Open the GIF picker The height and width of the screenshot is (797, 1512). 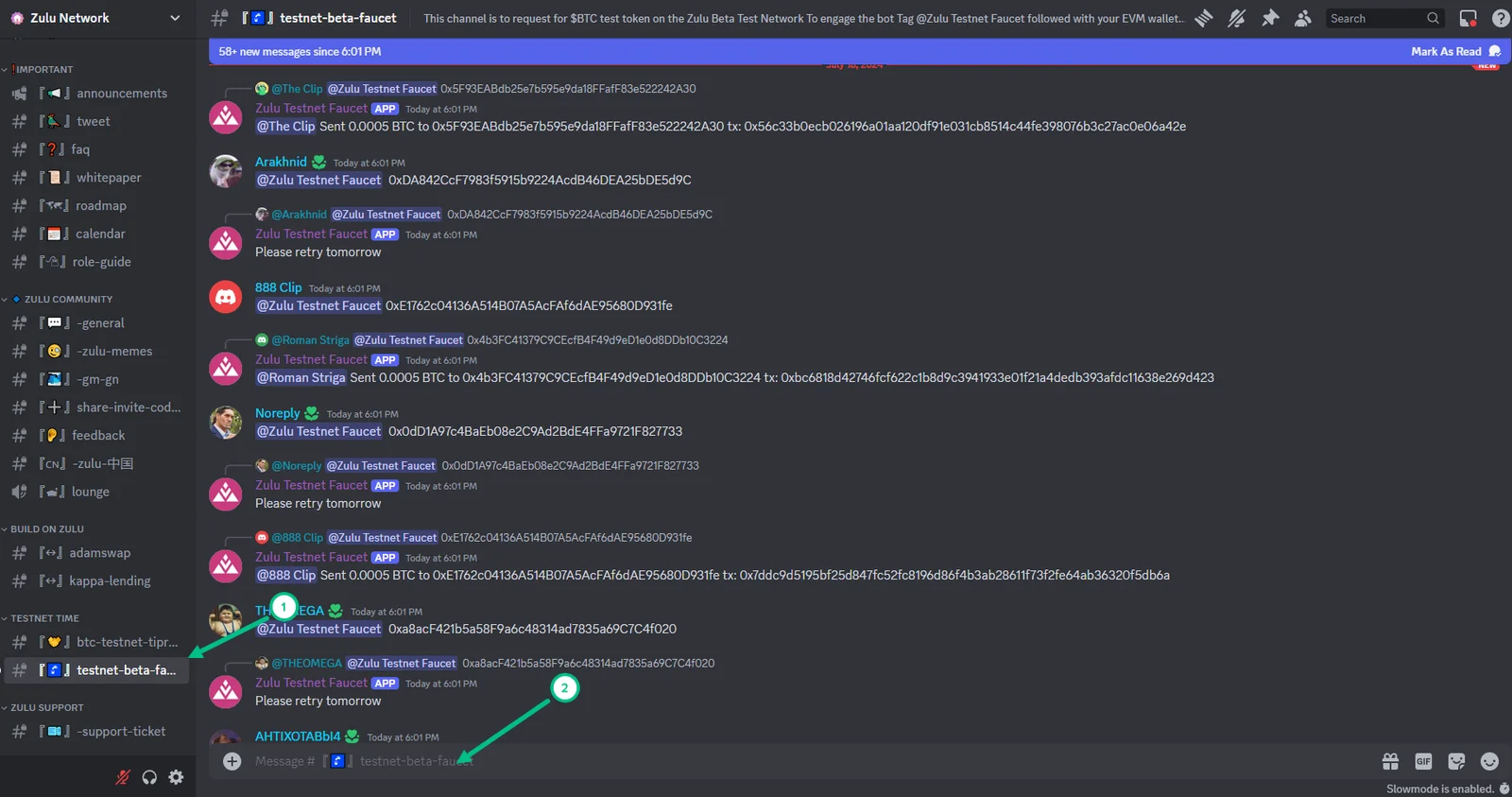pyautogui.click(x=1423, y=761)
